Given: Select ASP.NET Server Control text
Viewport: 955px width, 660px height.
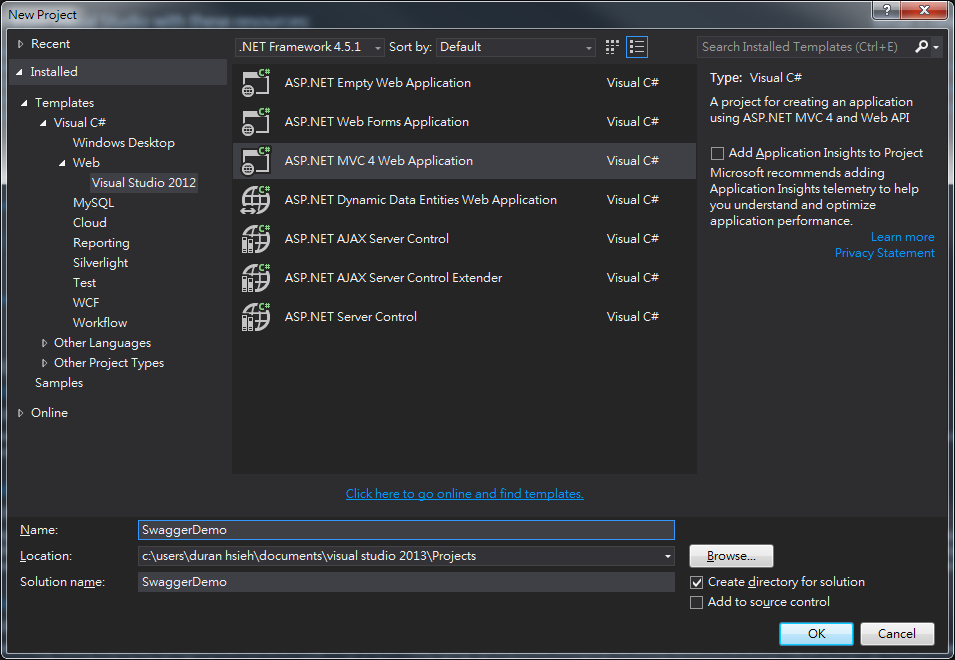Looking at the screenshot, I should coord(351,317).
